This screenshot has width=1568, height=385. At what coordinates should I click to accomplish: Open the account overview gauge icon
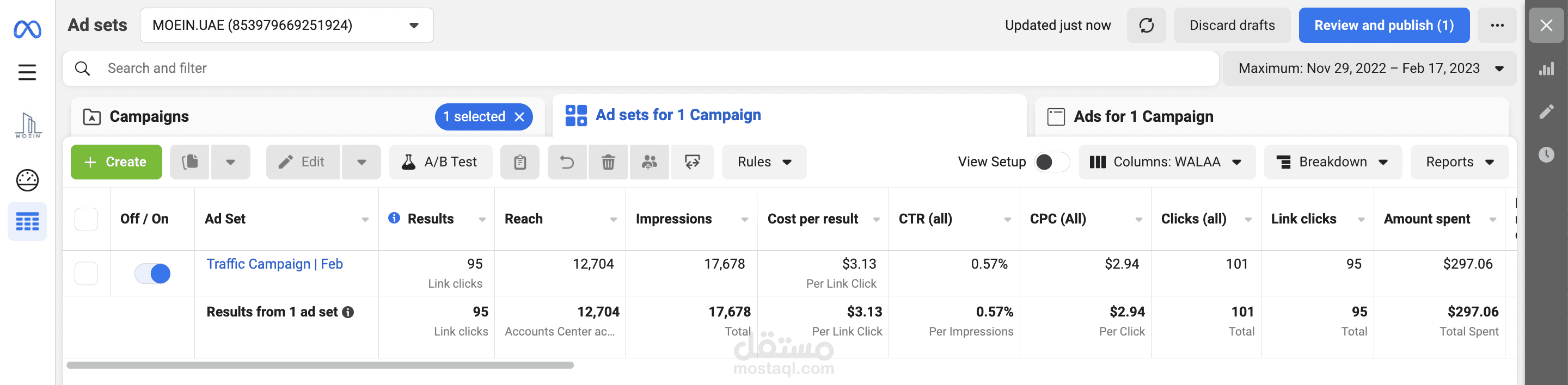[x=27, y=180]
